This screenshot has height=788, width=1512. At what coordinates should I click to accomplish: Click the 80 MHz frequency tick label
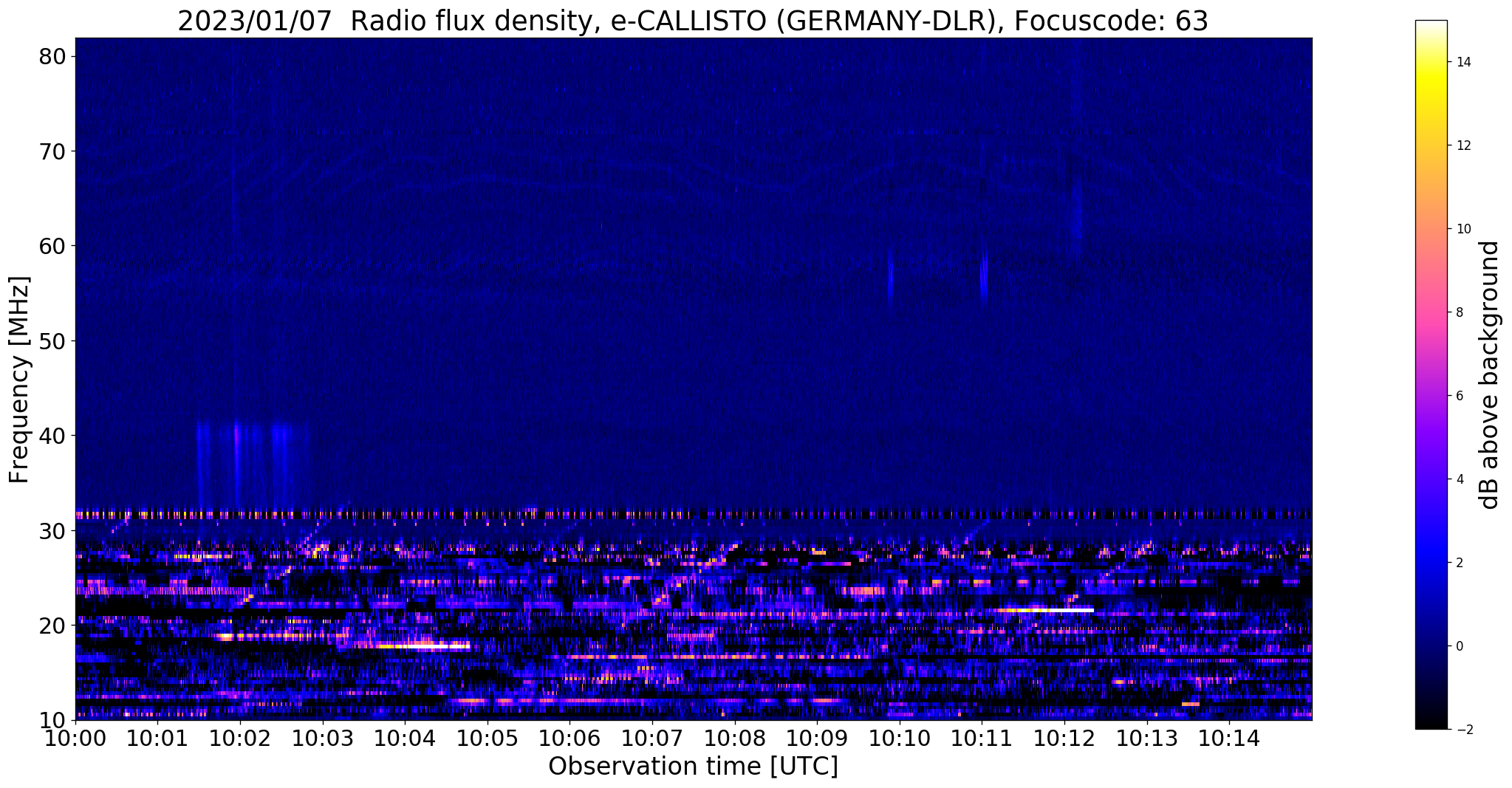[x=54, y=56]
